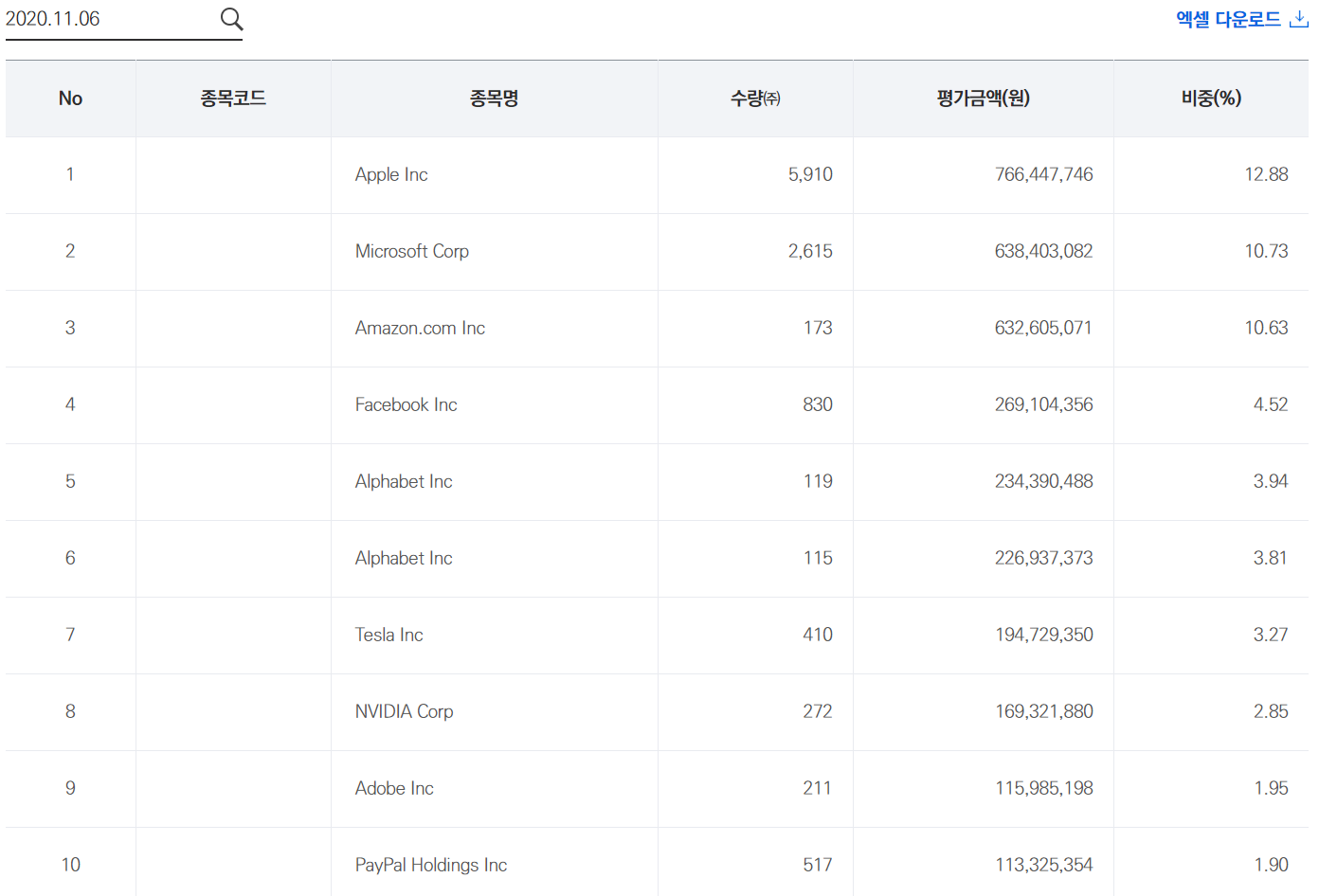This screenshot has height=896, width=1319.
Task: Click the weight value 3.81
Action: [x=1271, y=558]
